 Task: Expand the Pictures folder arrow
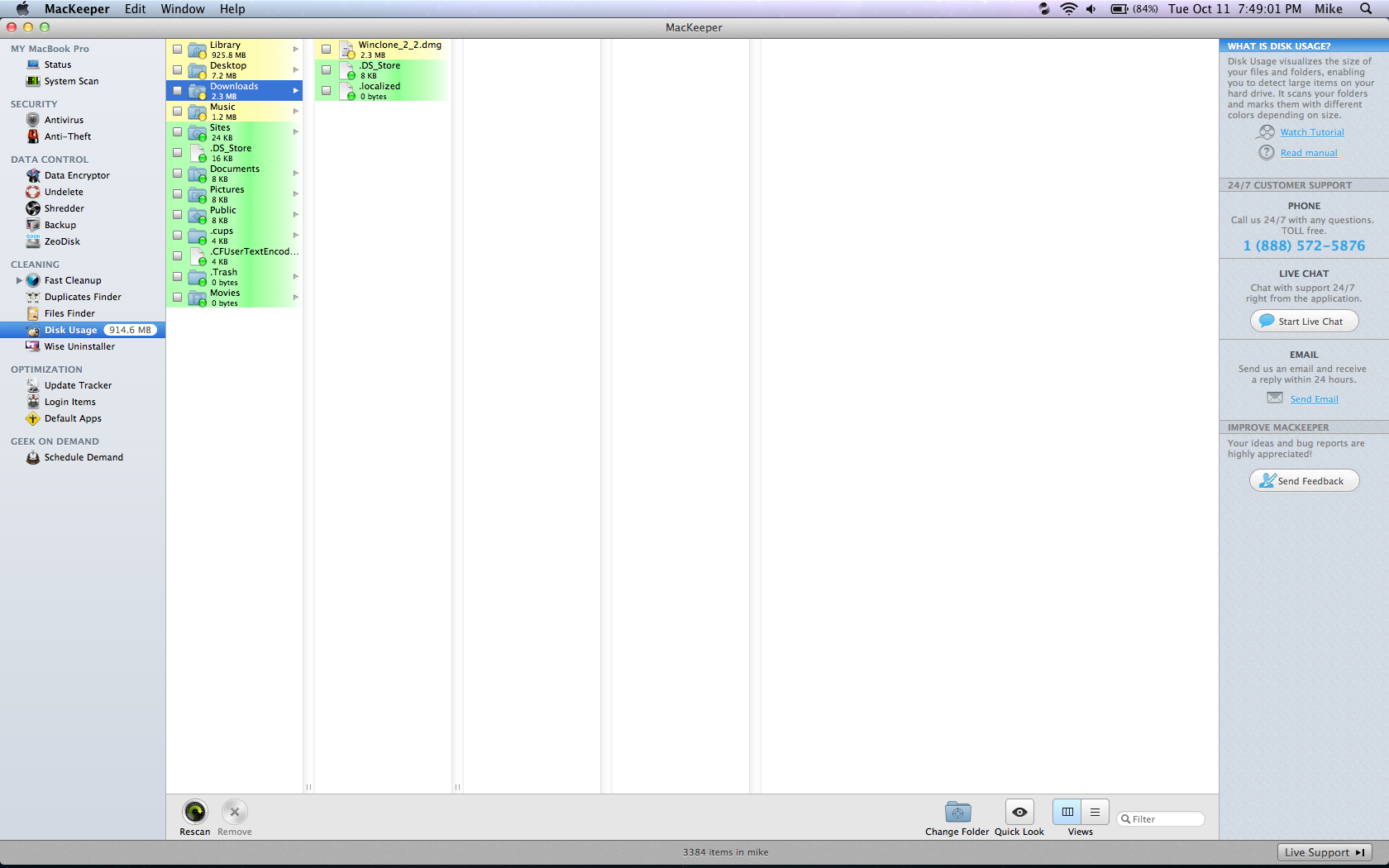pyautogui.click(x=295, y=194)
